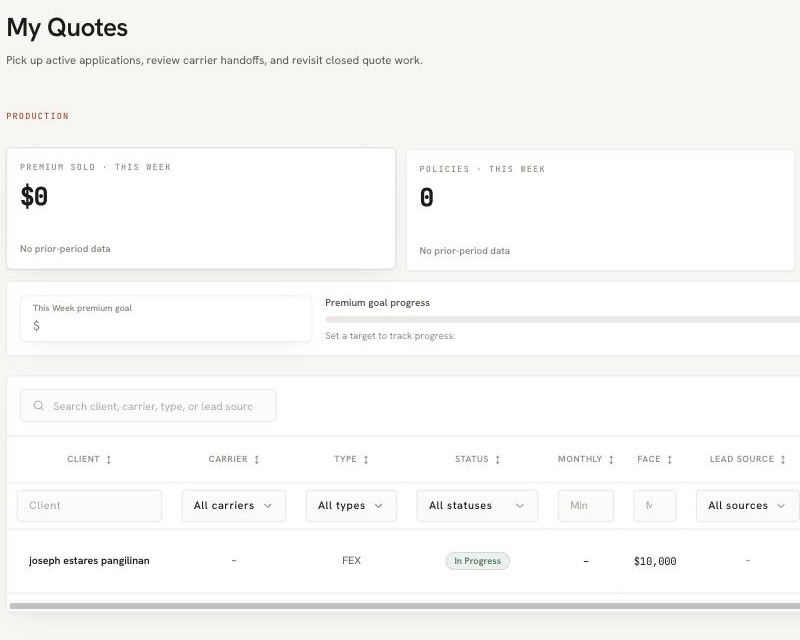Viewport: 800px width, 640px height.
Task: Click the Policies This Week card
Action: coord(601,210)
